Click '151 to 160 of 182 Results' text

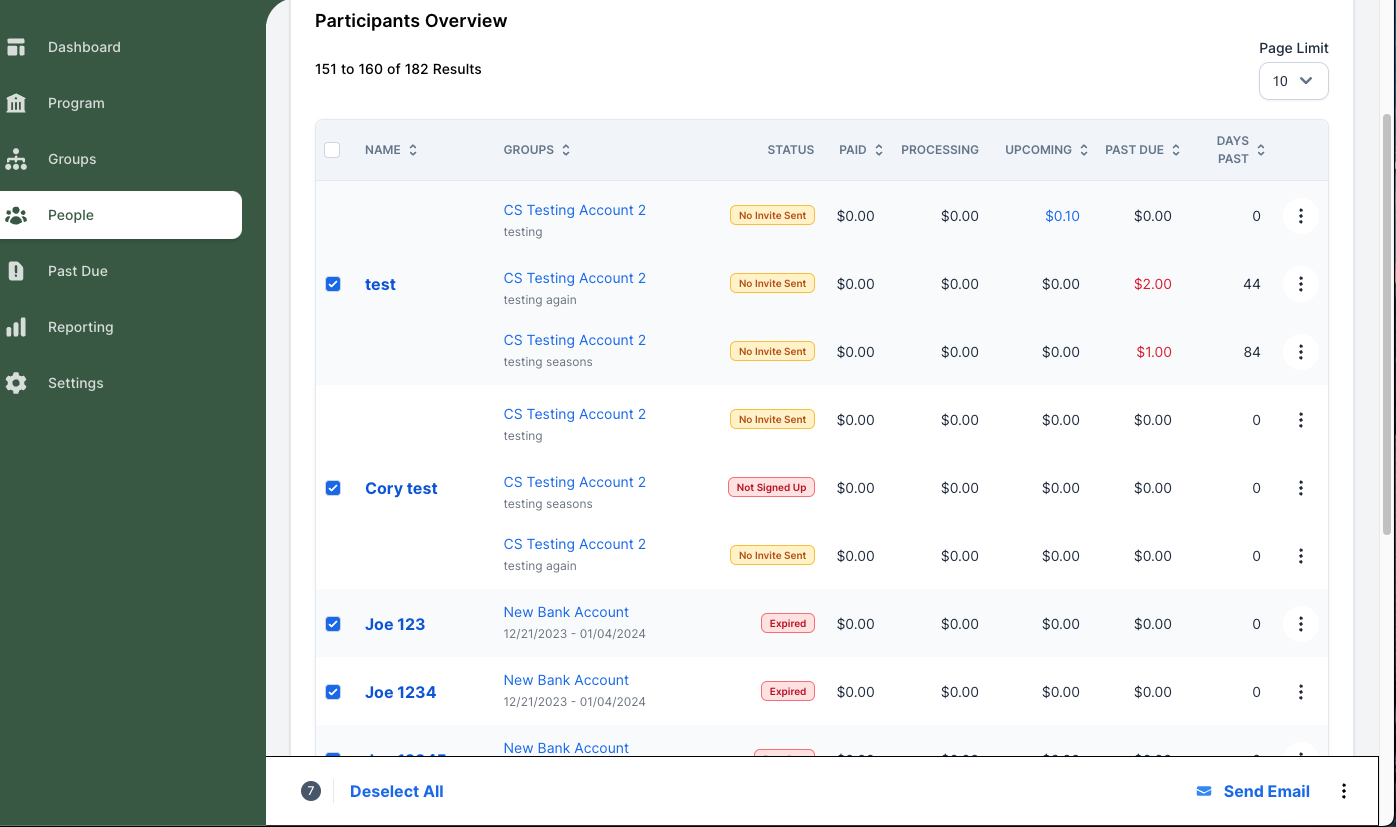pos(398,69)
